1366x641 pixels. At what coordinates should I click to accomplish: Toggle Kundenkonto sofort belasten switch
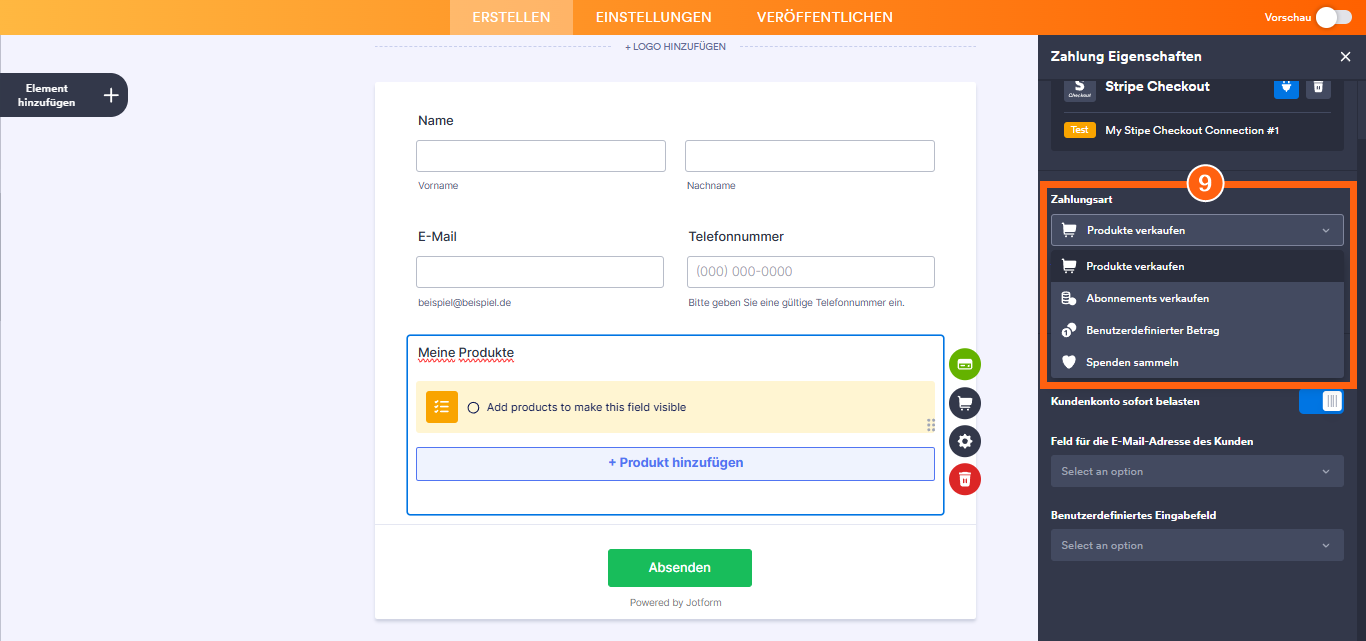(1321, 401)
